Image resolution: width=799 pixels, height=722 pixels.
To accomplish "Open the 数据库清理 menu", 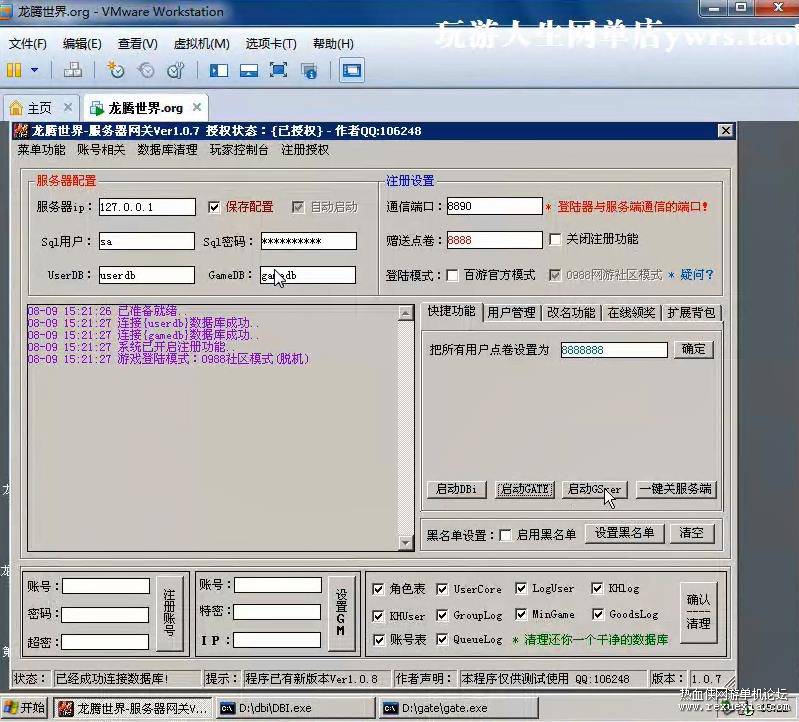I will (x=167, y=150).
